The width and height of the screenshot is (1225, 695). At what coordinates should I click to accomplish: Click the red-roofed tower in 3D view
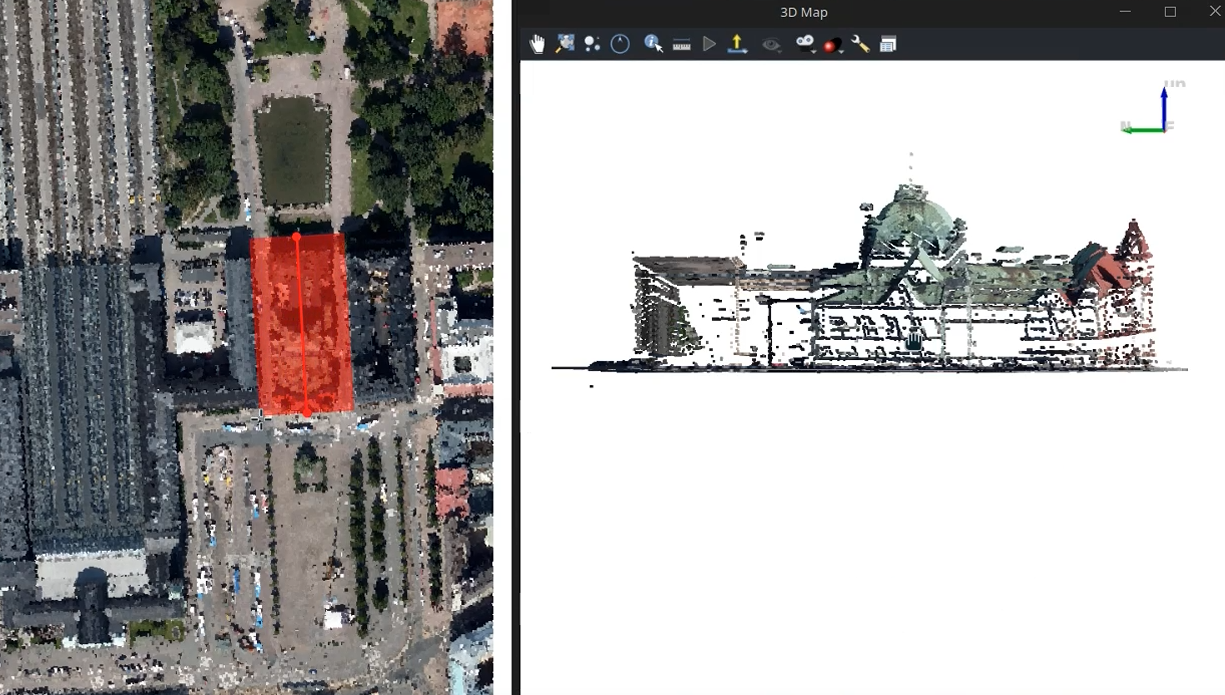[x=1132, y=245]
